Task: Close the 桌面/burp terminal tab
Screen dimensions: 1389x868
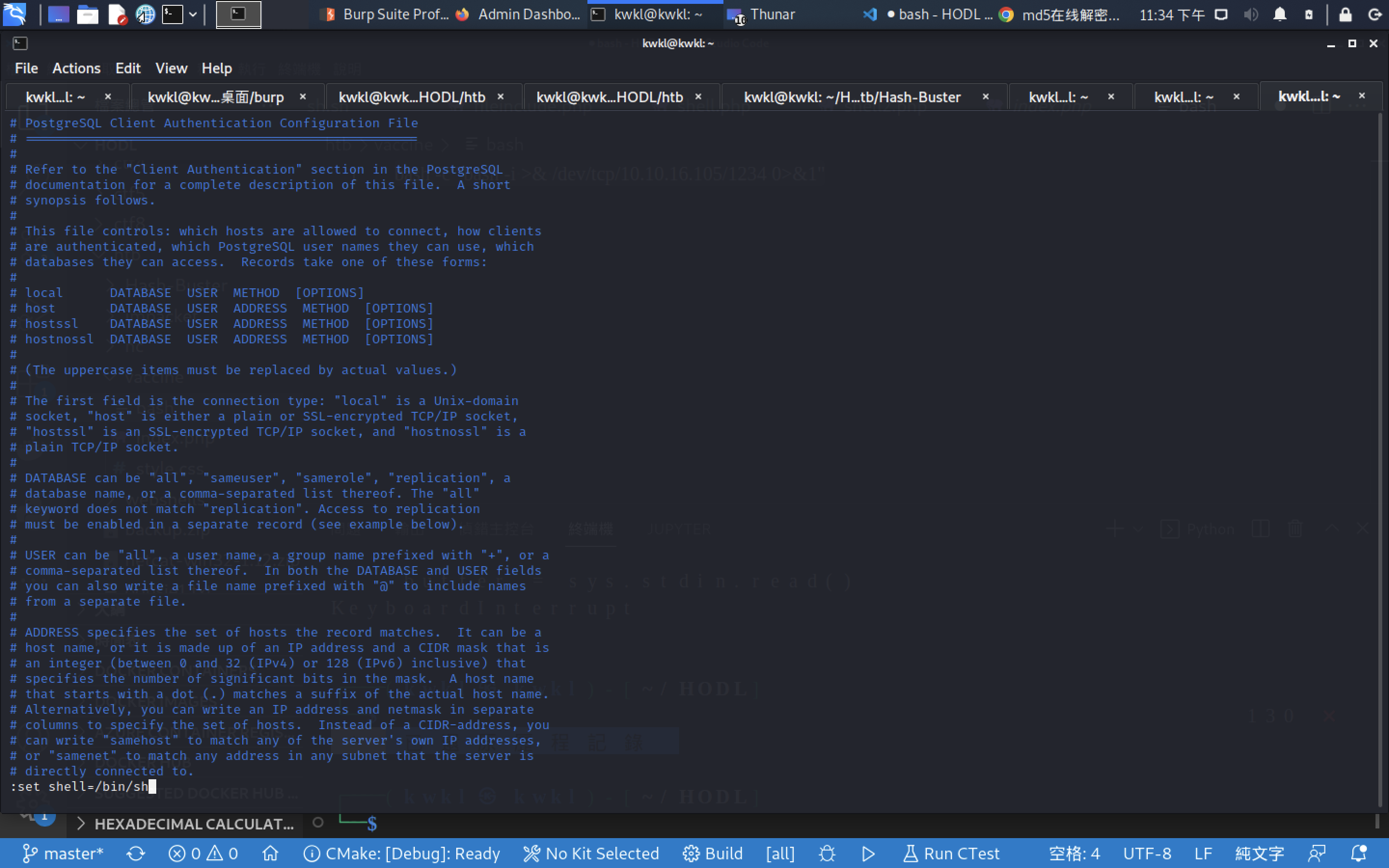Action: 302,96
